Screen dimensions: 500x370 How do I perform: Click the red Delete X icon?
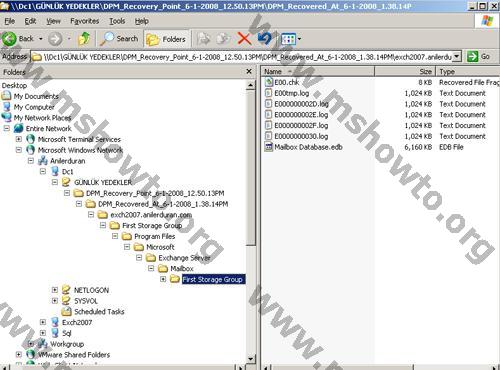244,39
